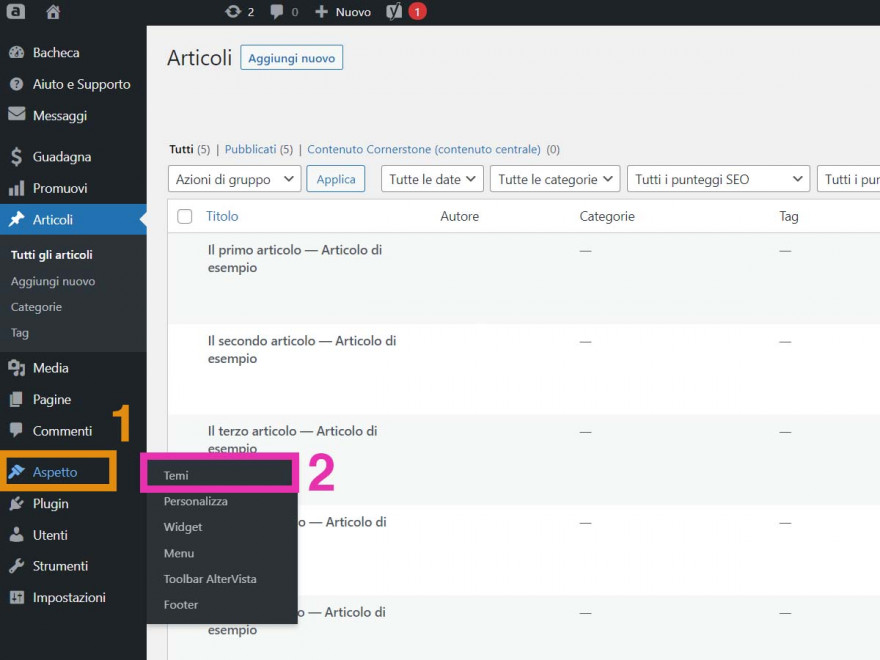
Task: Open Media library from the sidebar icon
Action: (17, 367)
